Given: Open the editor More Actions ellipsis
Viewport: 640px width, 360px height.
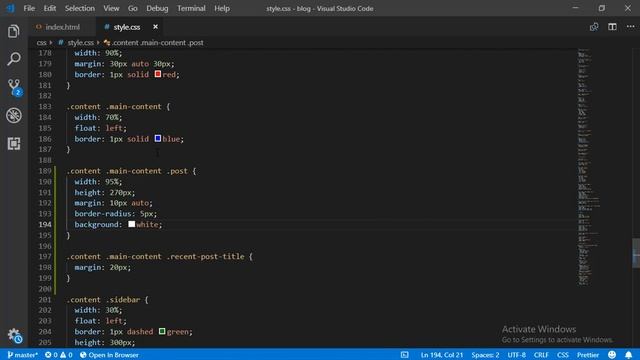Looking at the screenshot, I should tap(630, 27).
